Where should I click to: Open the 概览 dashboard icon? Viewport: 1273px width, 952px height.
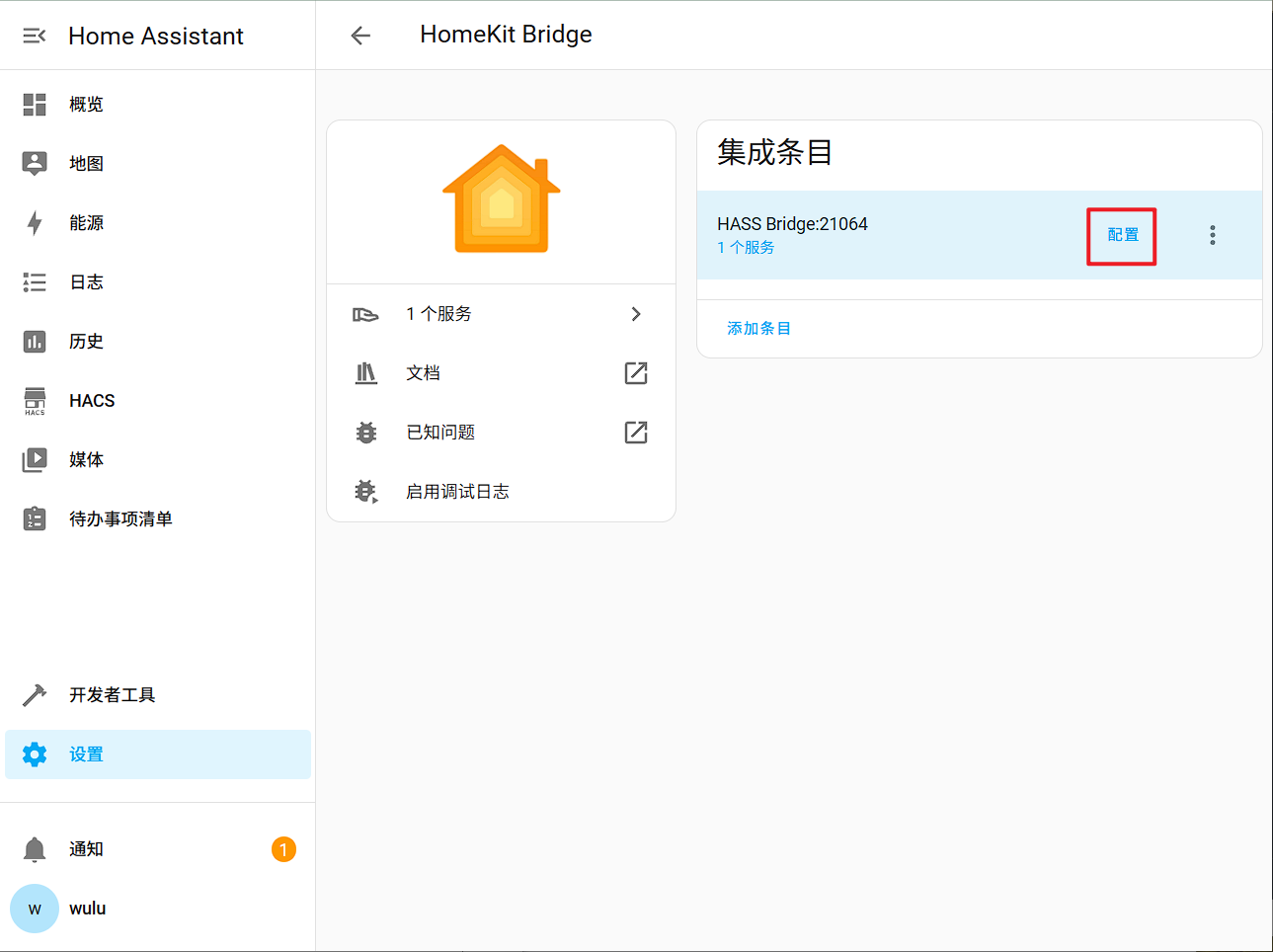click(x=35, y=105)
